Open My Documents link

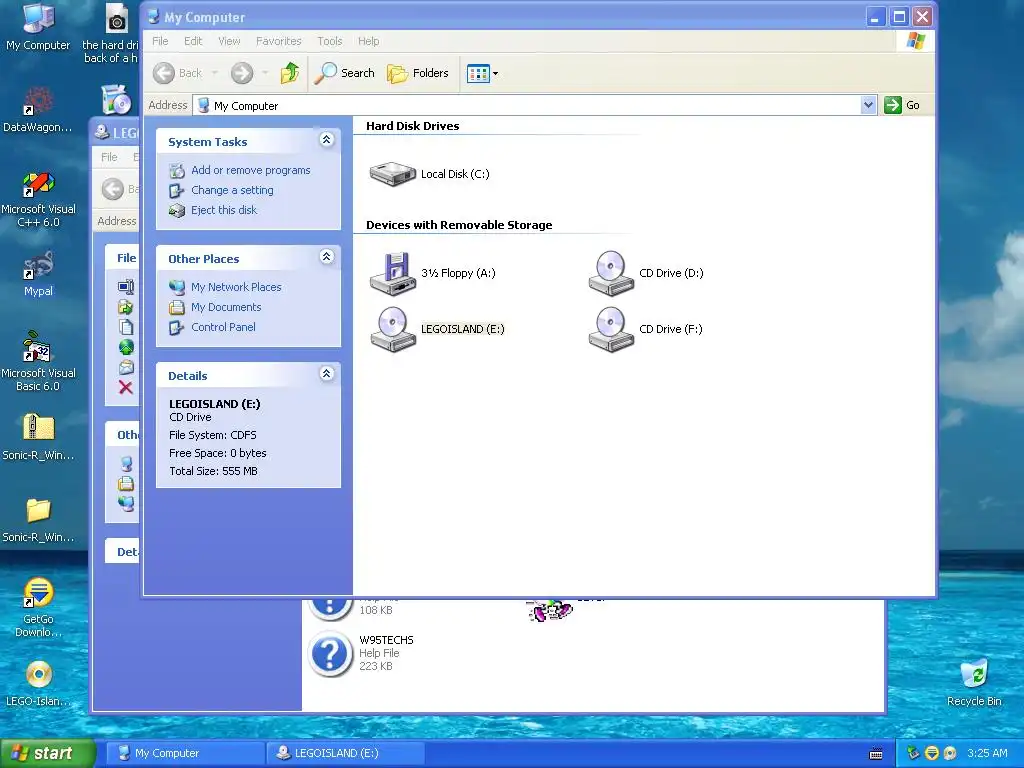point(226,307)
